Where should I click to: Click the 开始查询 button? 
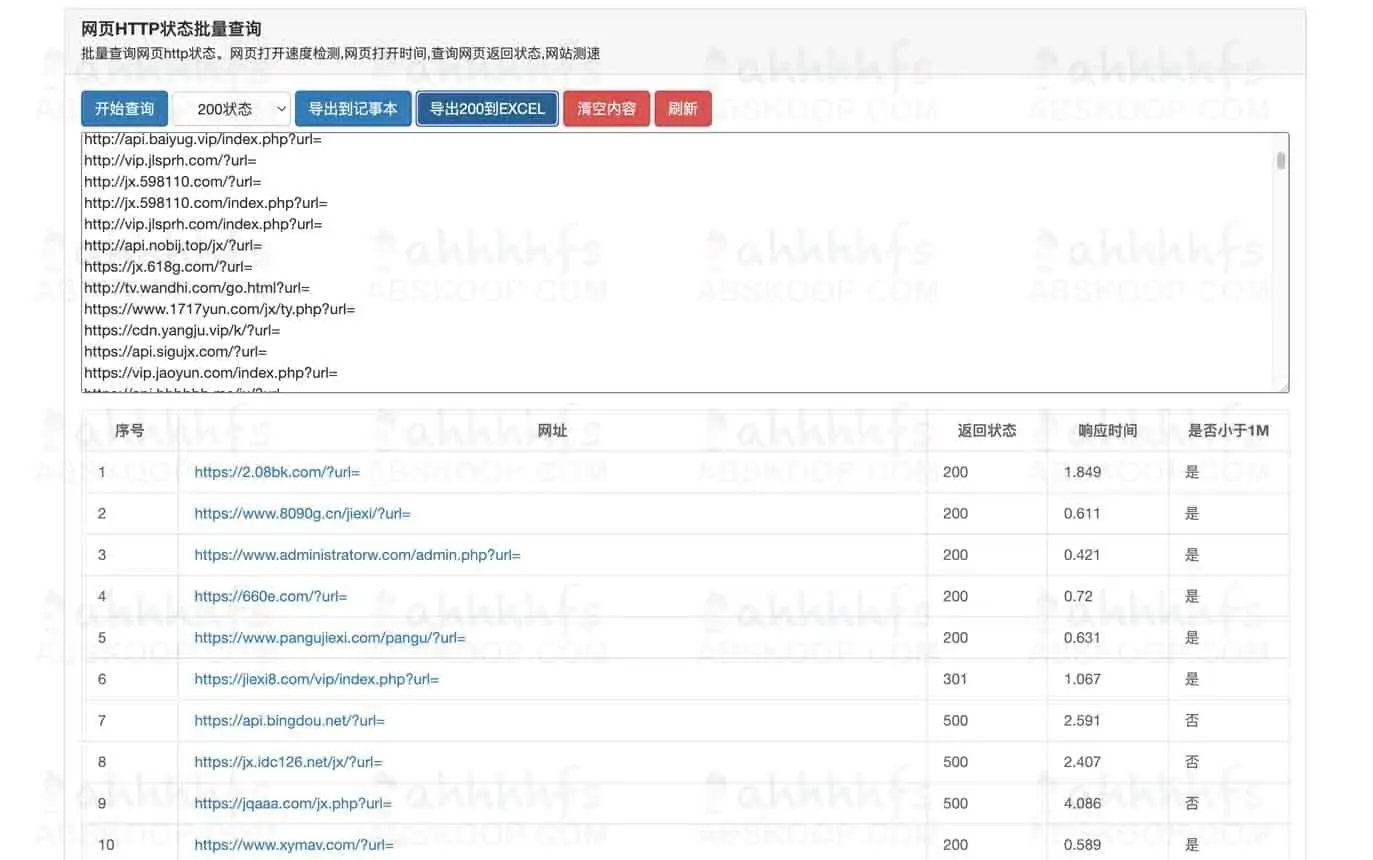124,109
